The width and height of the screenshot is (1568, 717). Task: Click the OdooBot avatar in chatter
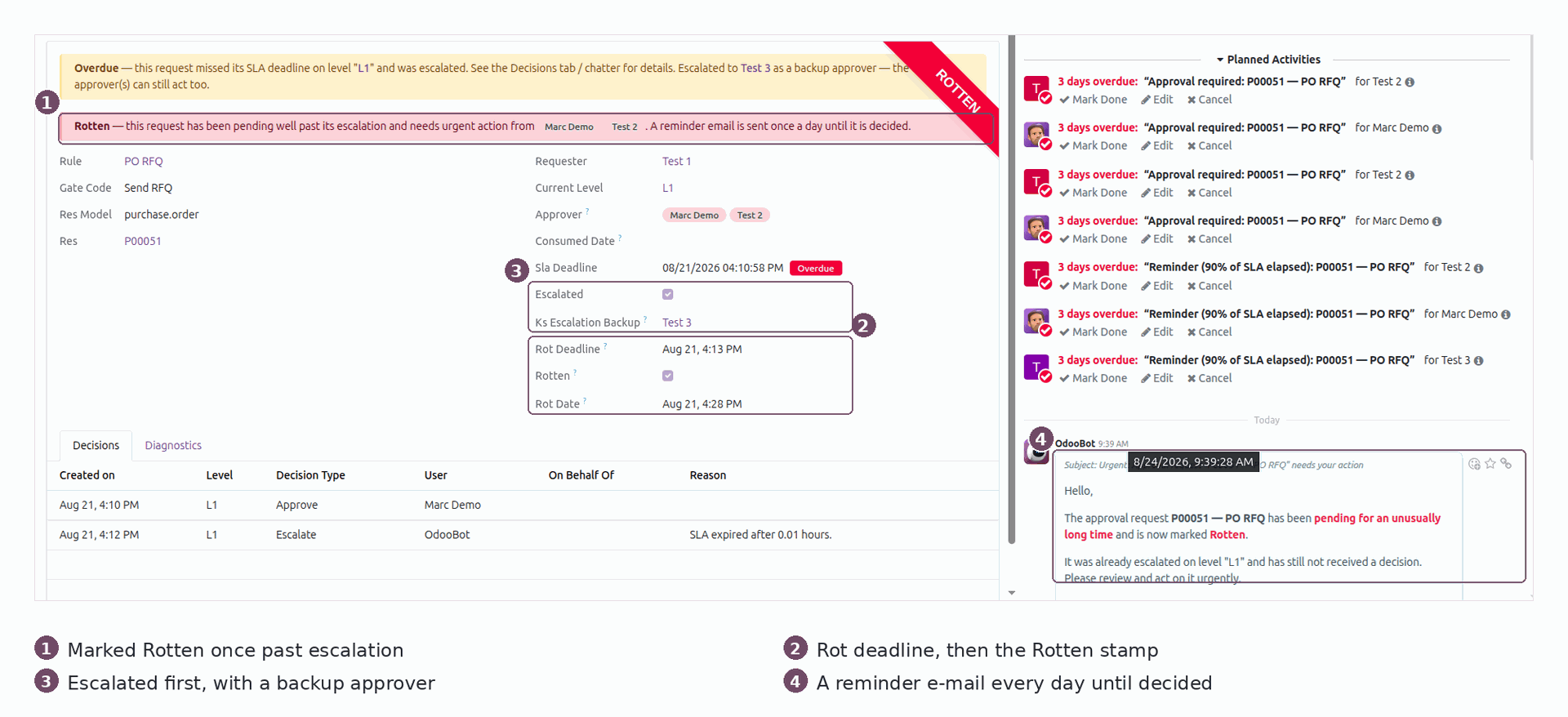click(x=1036, y=452)
